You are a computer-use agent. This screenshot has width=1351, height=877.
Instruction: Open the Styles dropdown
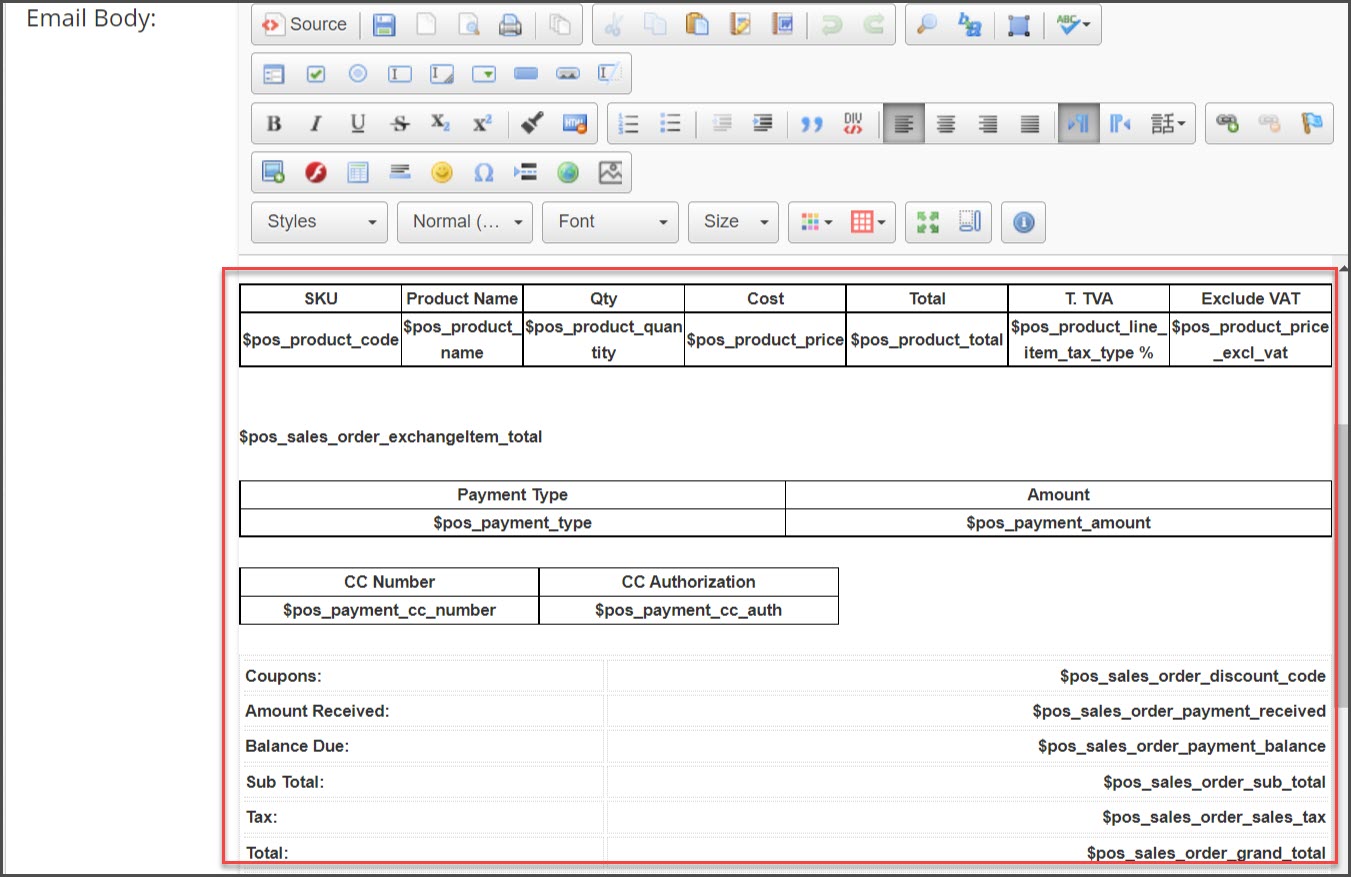tap(320, 222)
